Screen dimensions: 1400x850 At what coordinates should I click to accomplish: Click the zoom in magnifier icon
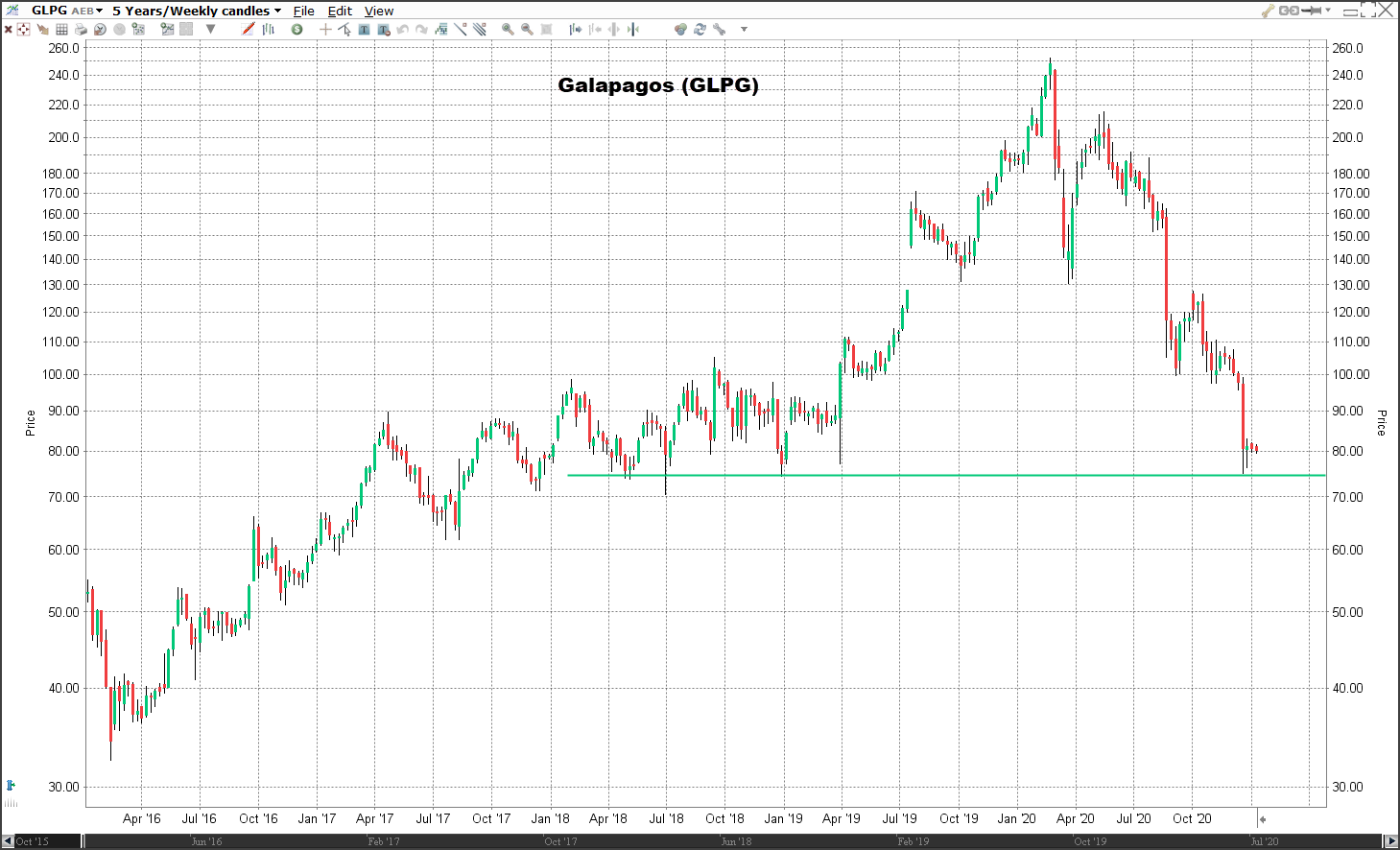click(508, 30)
